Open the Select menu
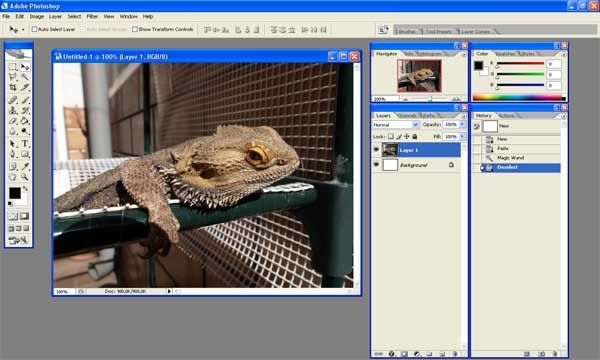The width and height of the screenshot is (600, 360). click(74, 16)
